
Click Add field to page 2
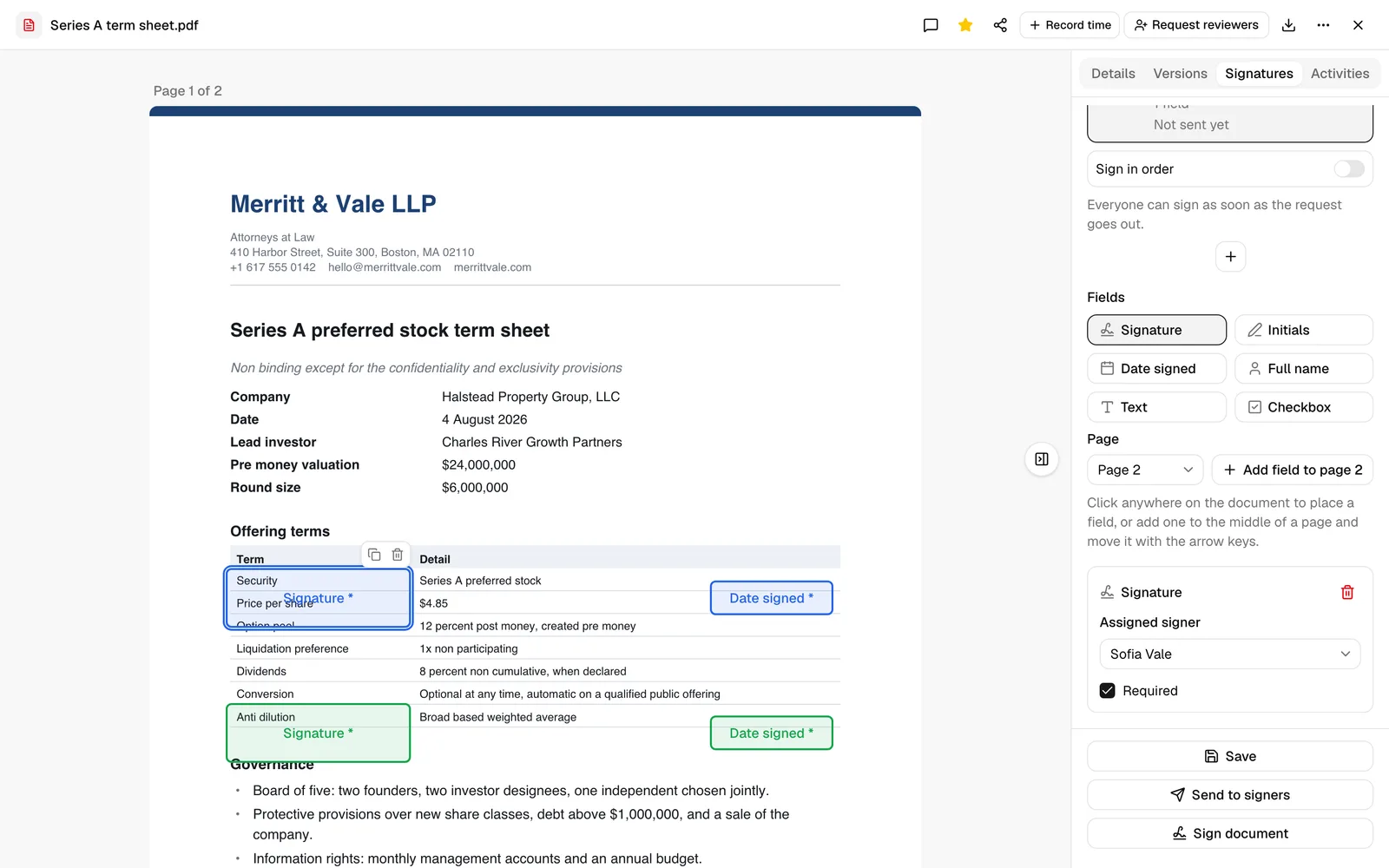(1292, 470)
